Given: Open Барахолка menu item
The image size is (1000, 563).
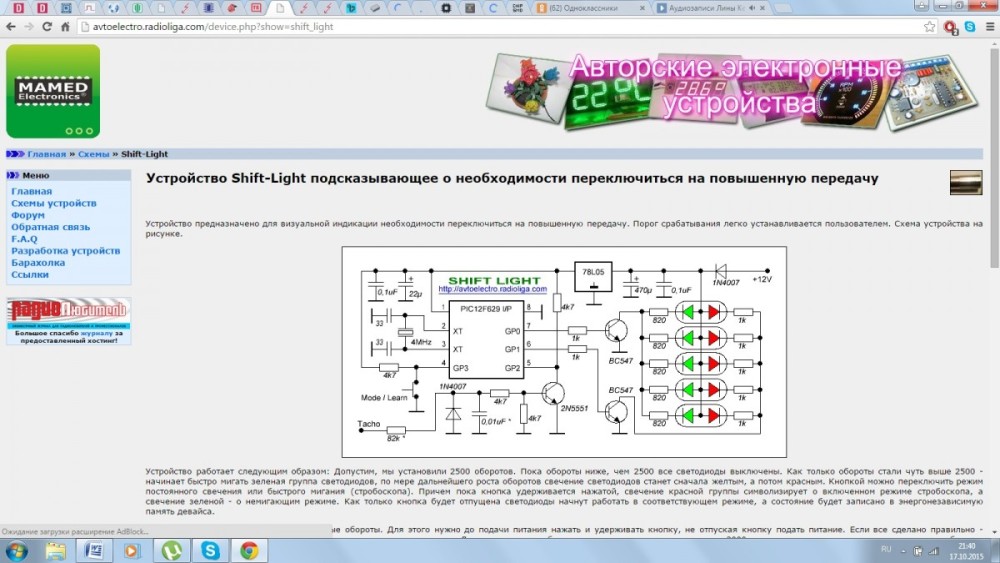Looking at the screenshot, I should click(x=38, y=263).
